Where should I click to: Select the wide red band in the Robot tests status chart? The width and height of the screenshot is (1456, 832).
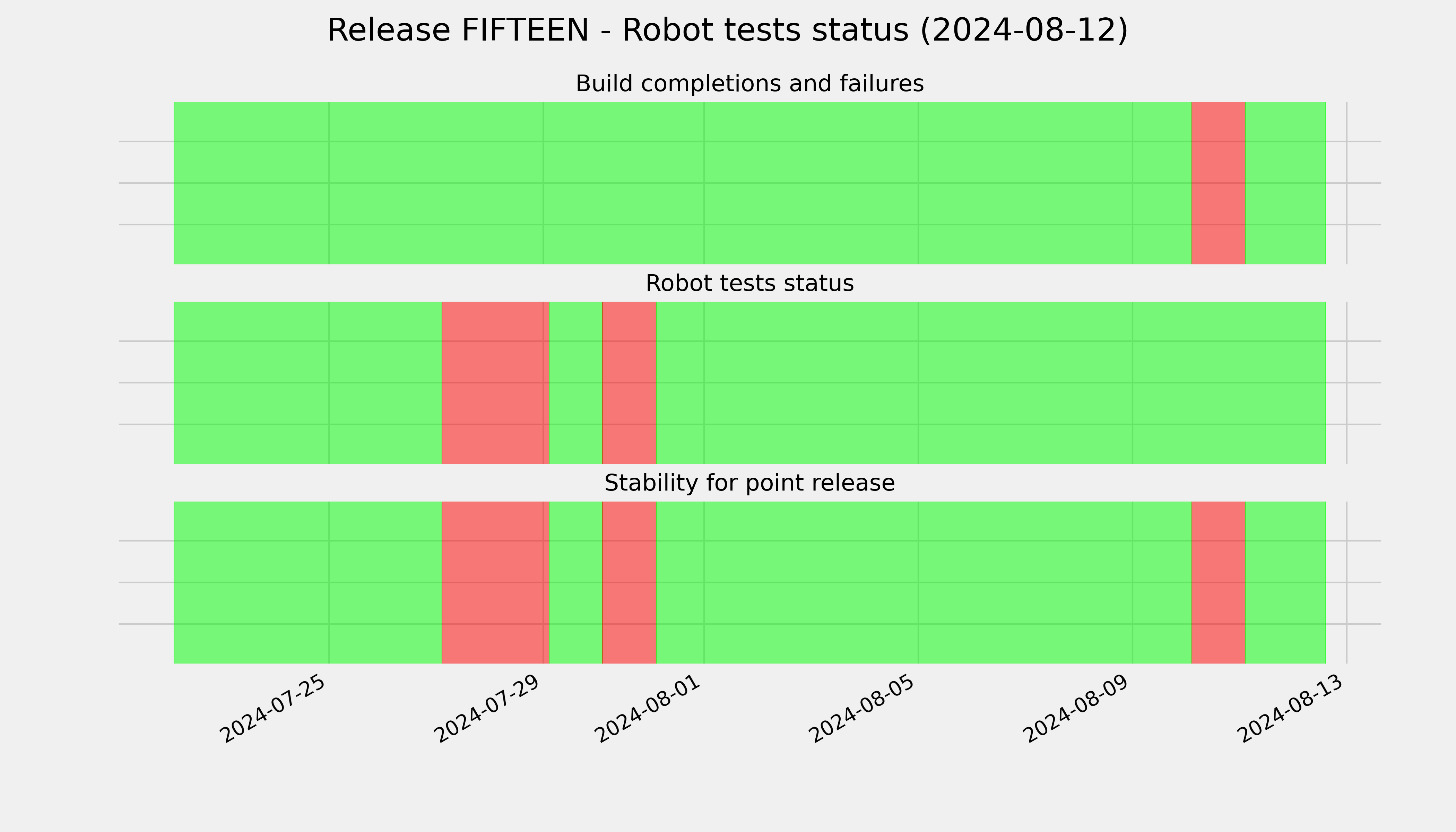coord(495,383)
